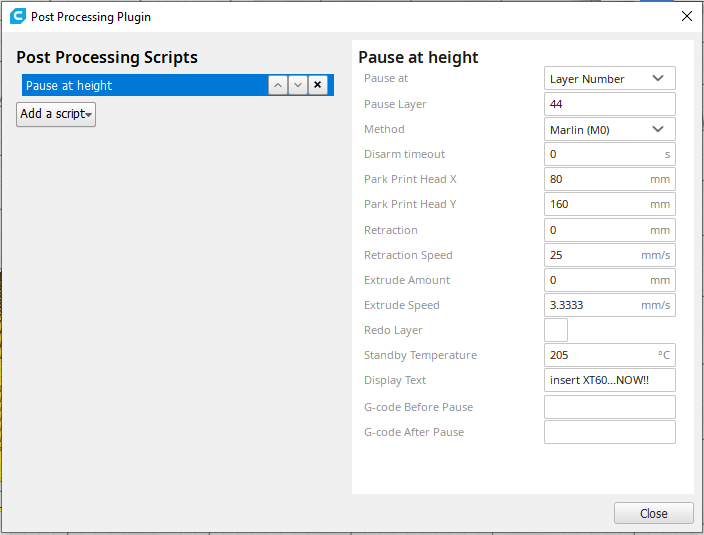Click the Redo Layer label
Viewport: 704px width, 535px height.
pyautogui.click(x=393, y=330)
